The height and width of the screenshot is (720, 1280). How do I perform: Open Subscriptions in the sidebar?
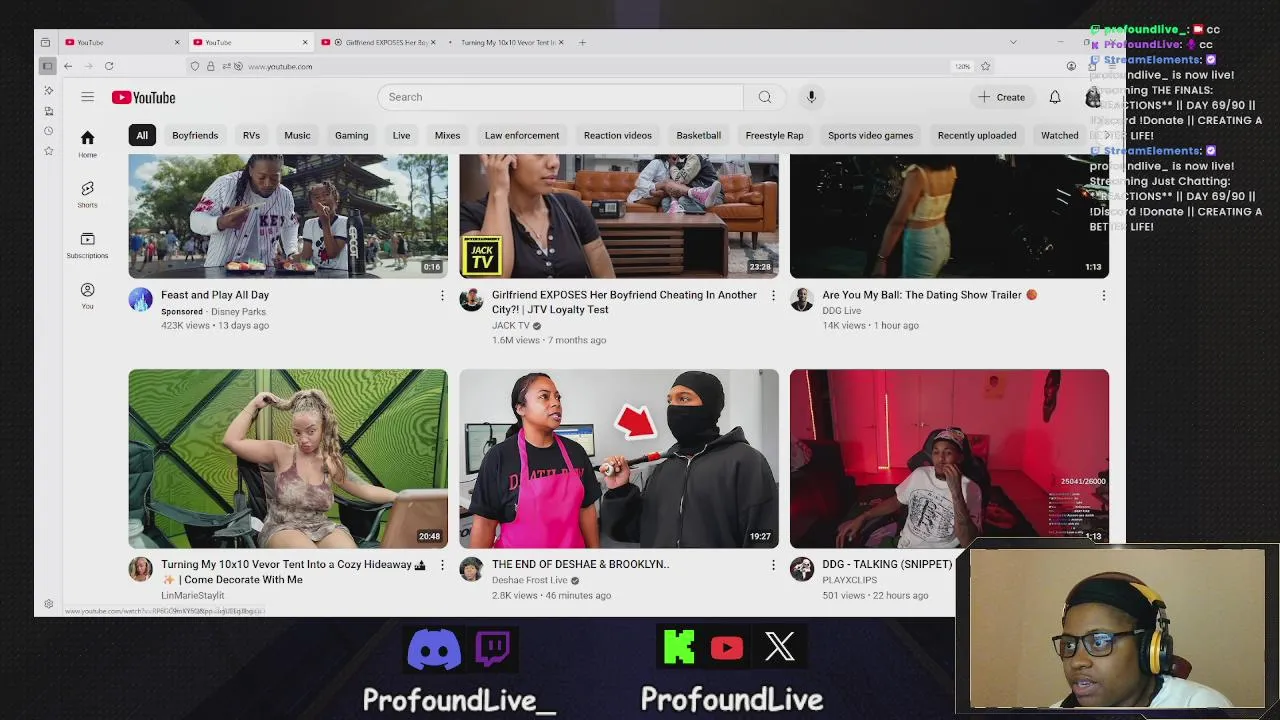click(87, 245)
